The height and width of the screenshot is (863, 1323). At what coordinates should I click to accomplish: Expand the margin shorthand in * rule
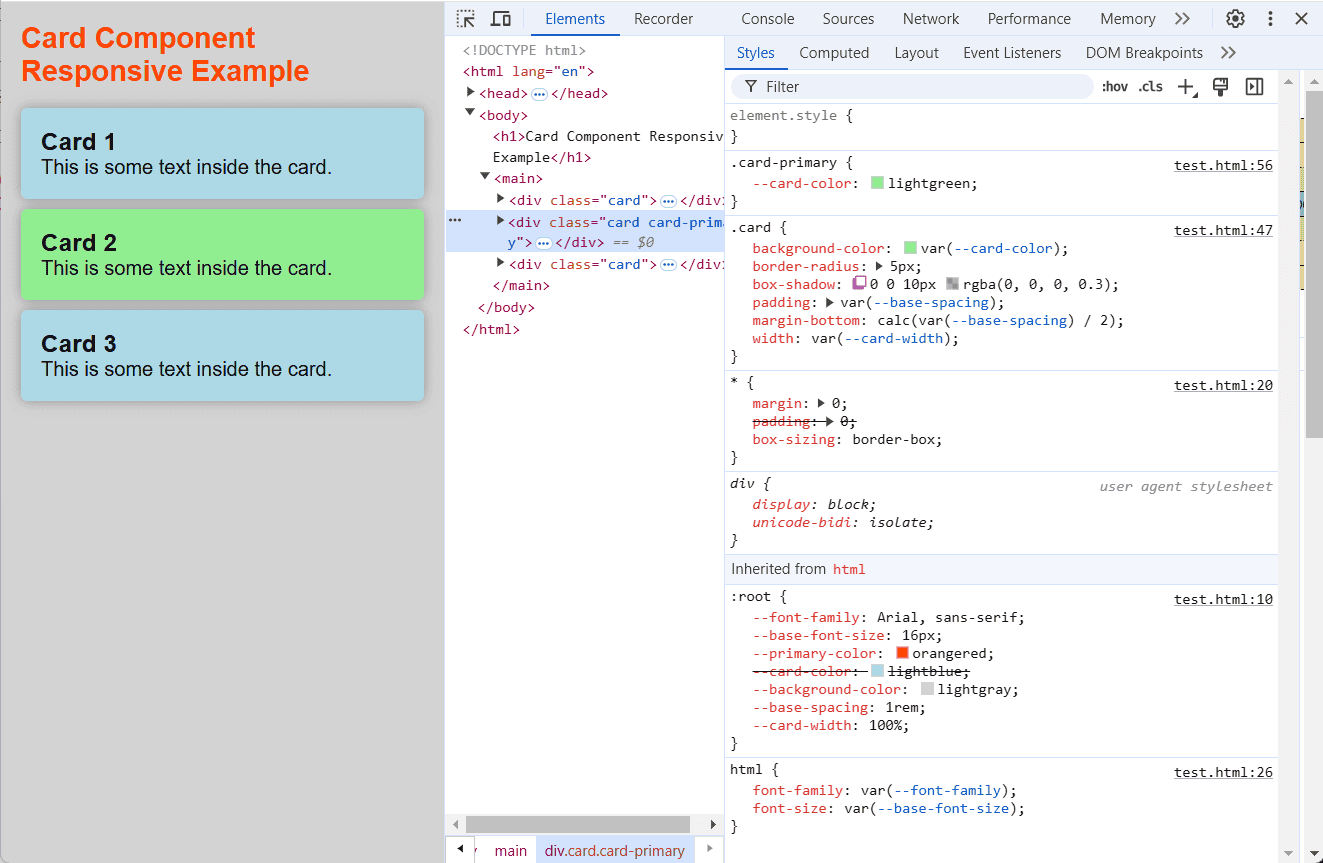point(821,403)
